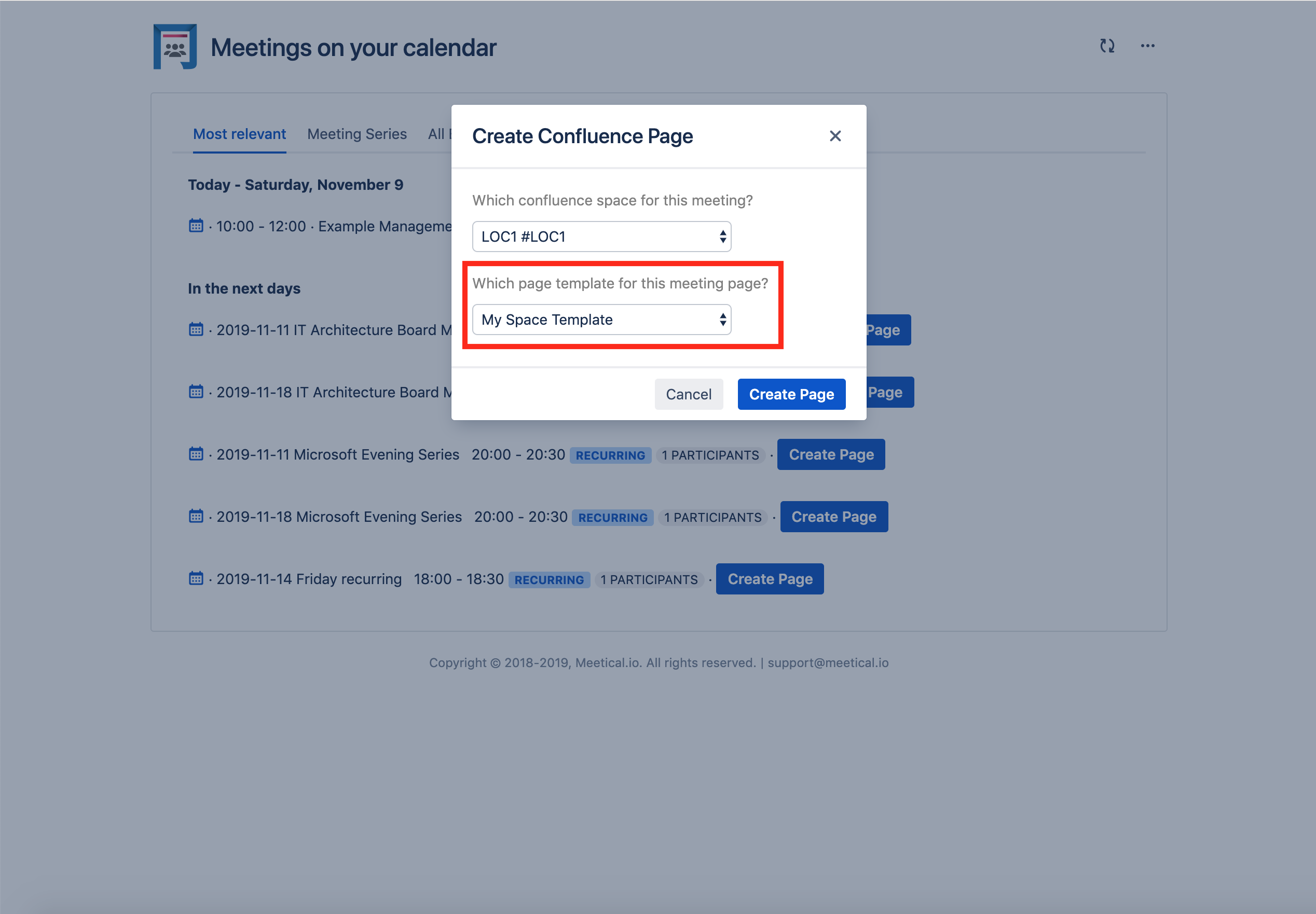Image resolution: width=1316 pixels, height=914 pixels.
Task: Click calendar icon for 2019-11-18 Microsoft Evening Series
Action: [x=196, y=516]
